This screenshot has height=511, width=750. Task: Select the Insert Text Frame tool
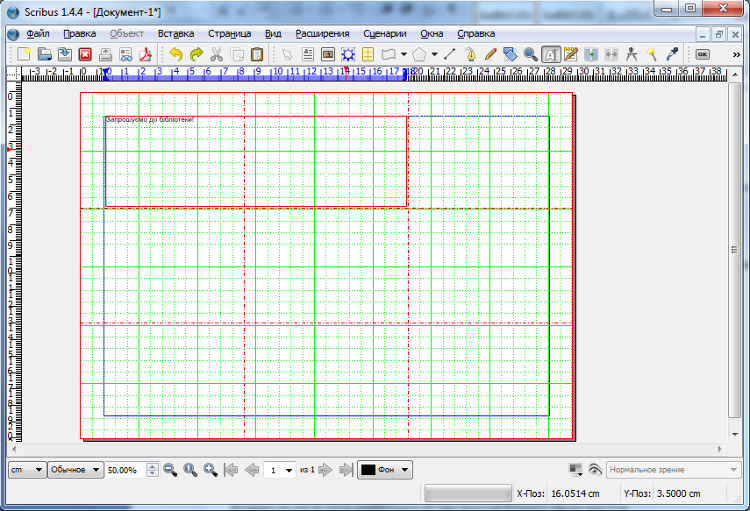click(x=308, y=54)
